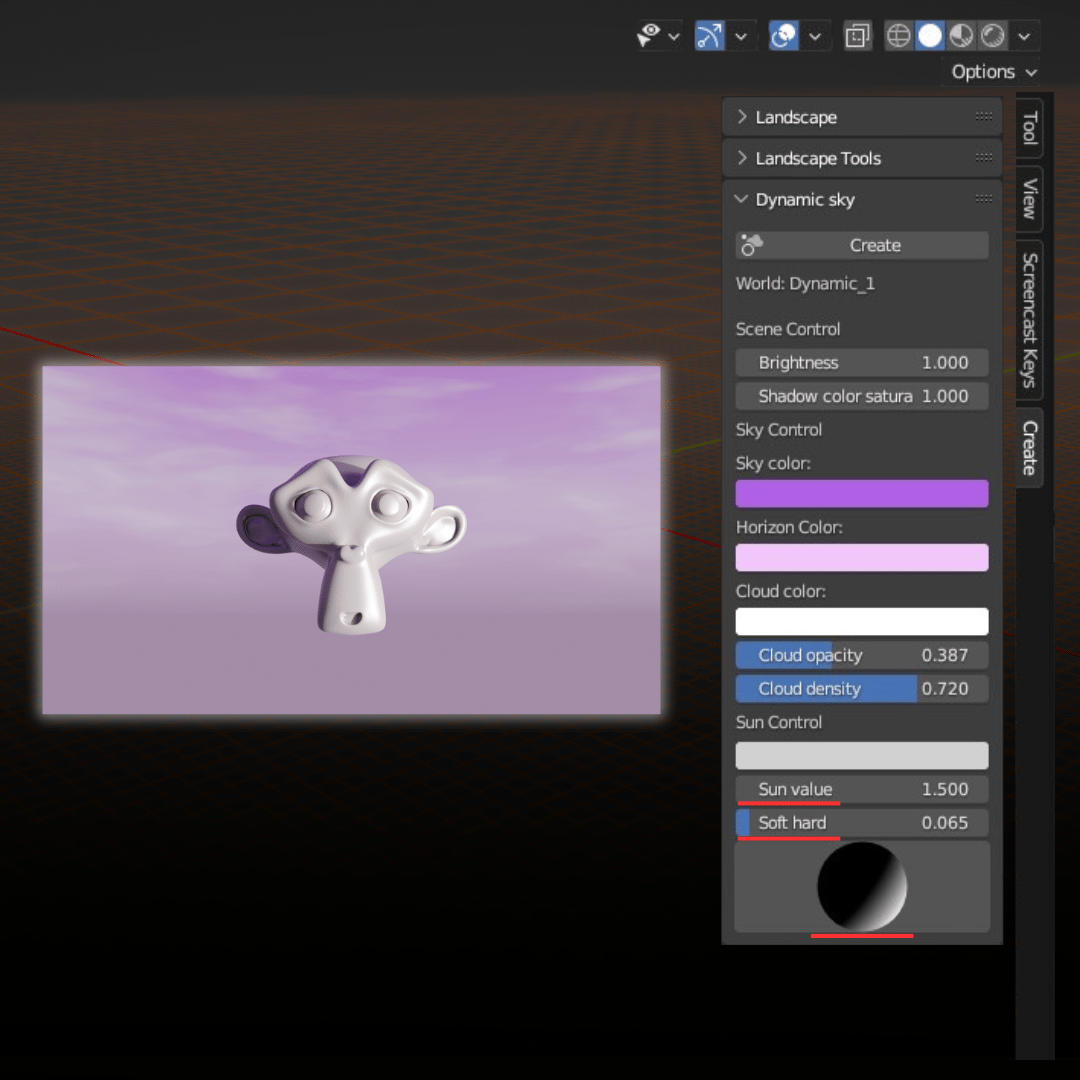The width and height of the screenshot is (1080, 1080).
Task: Toggle the selectability and visibility icon
Action: coord(648,36)
